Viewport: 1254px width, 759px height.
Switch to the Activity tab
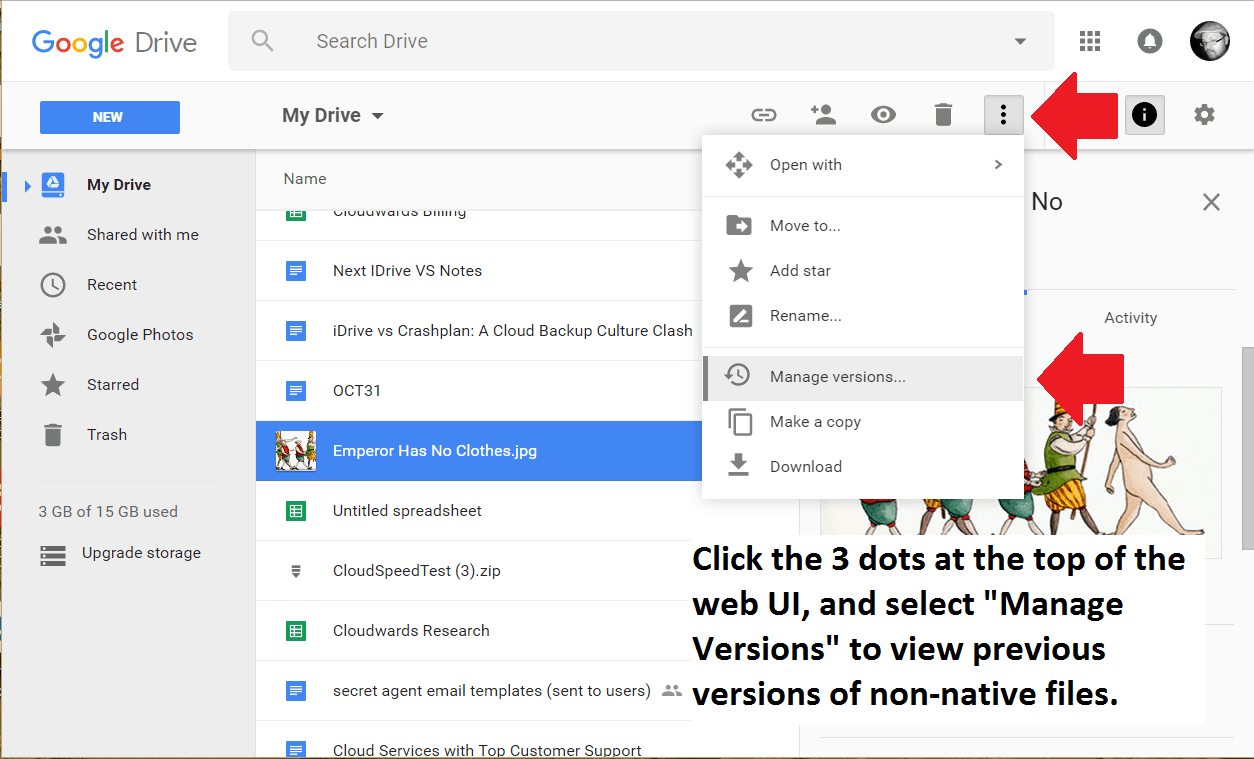point(1130,318)
